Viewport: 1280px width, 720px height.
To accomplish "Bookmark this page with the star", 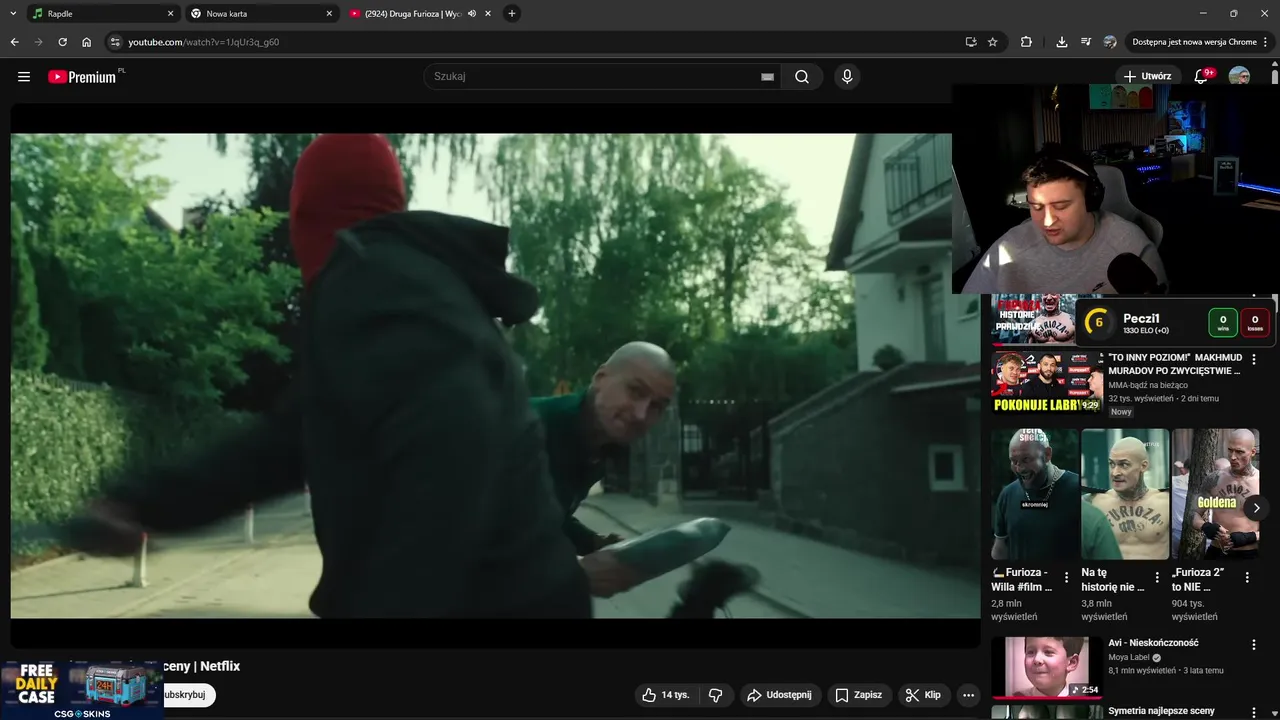I will (993, 42).
